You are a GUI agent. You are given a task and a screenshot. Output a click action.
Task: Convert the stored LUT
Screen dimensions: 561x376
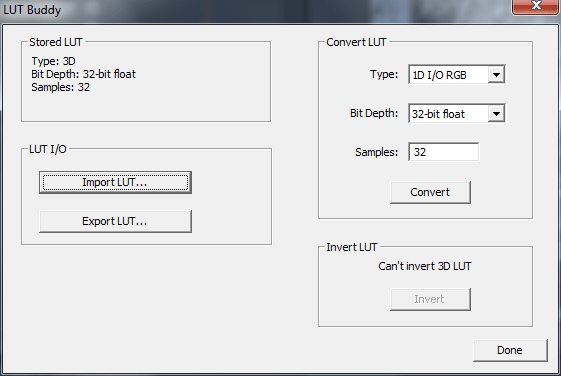tap(430, 192)
